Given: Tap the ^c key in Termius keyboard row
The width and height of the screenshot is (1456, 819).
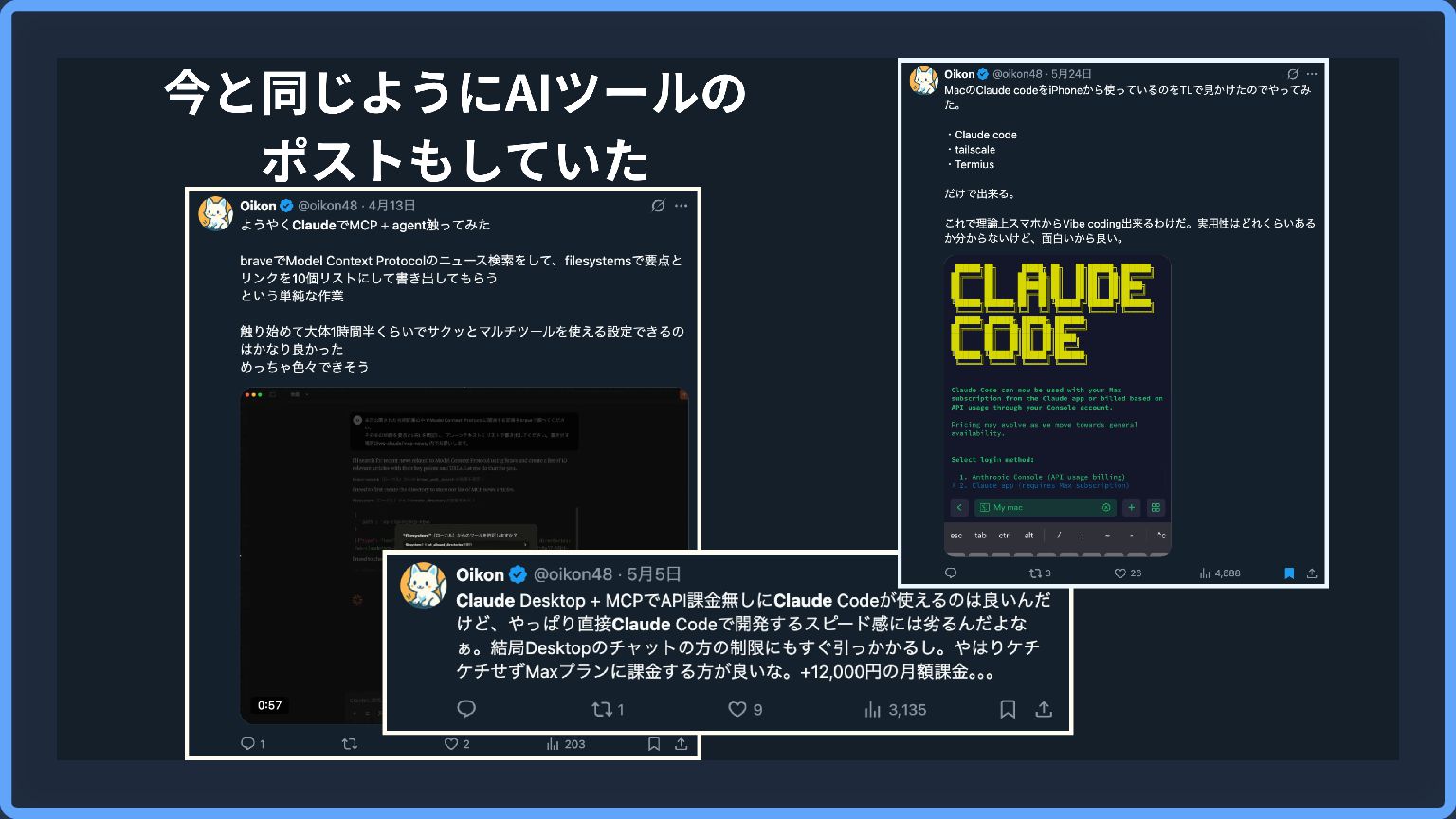Looking at the screenshot, I should coord(1160,536).
